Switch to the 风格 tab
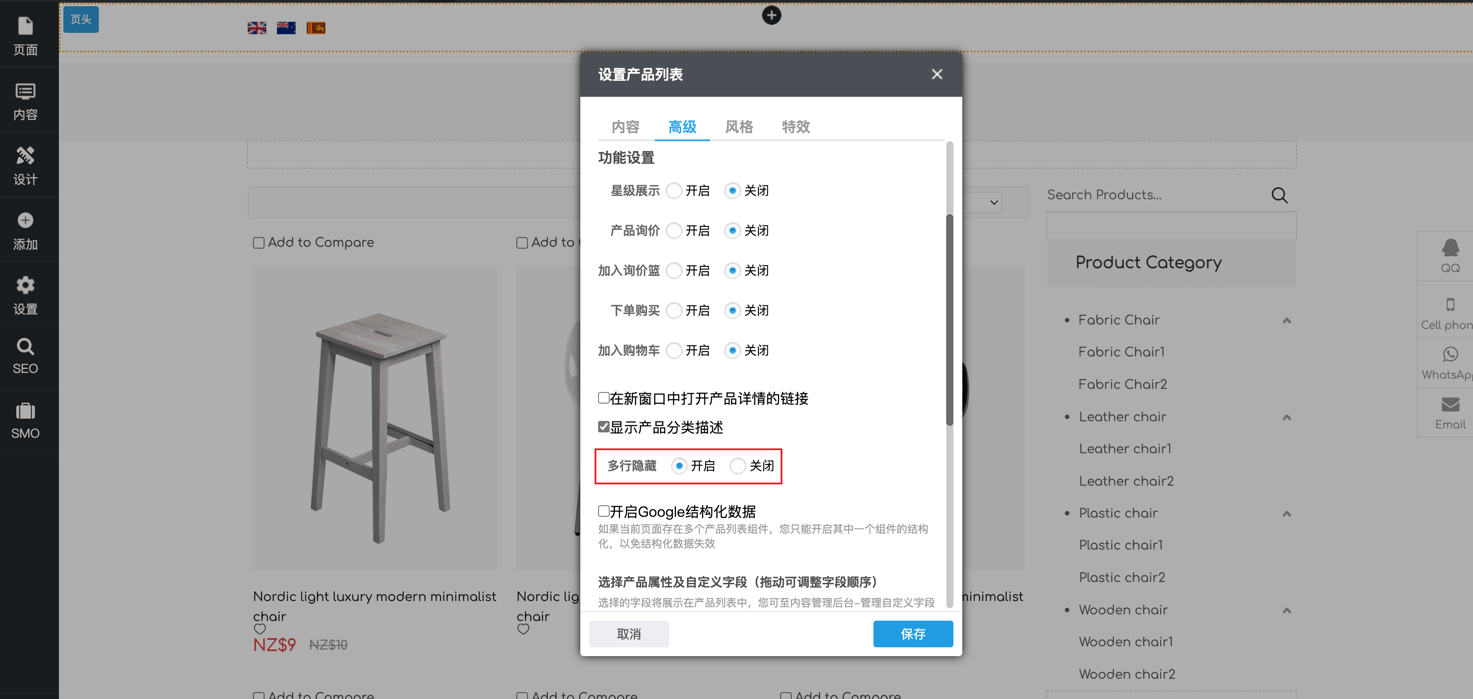Viewport: 1473px width, 699px height. coord(739,127)
